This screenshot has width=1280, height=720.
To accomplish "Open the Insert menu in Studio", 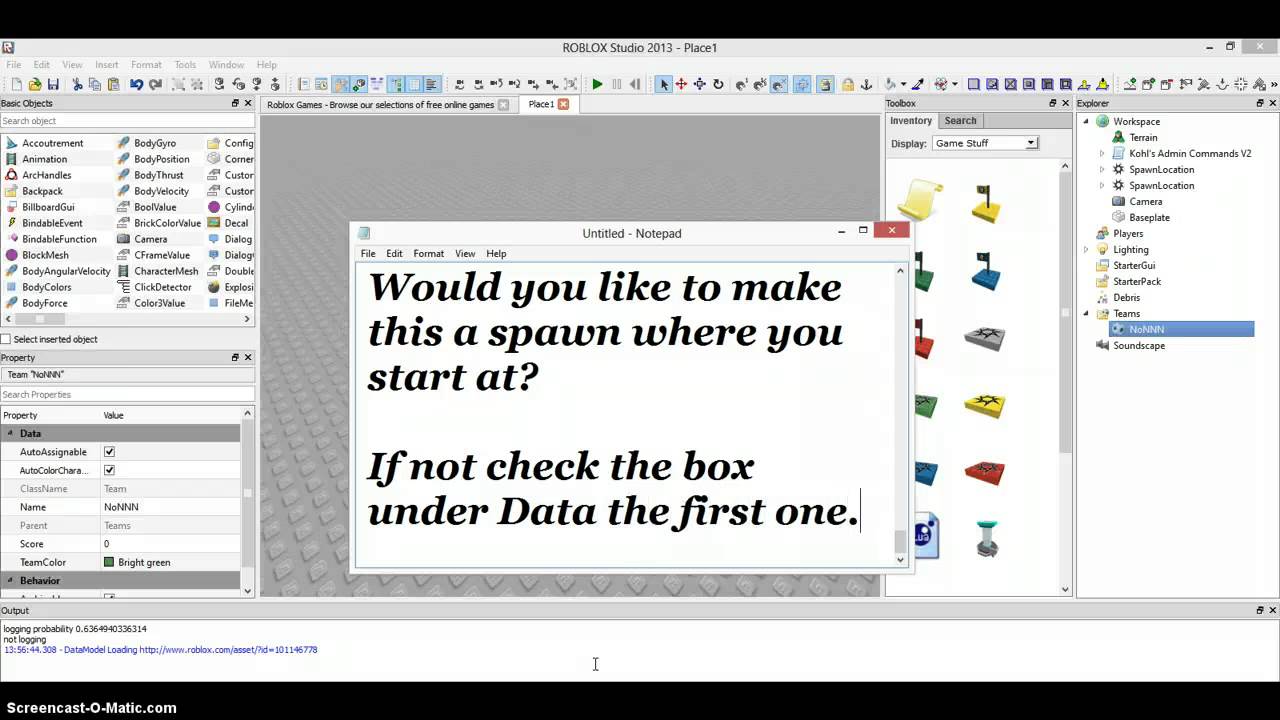I will 106,64.
